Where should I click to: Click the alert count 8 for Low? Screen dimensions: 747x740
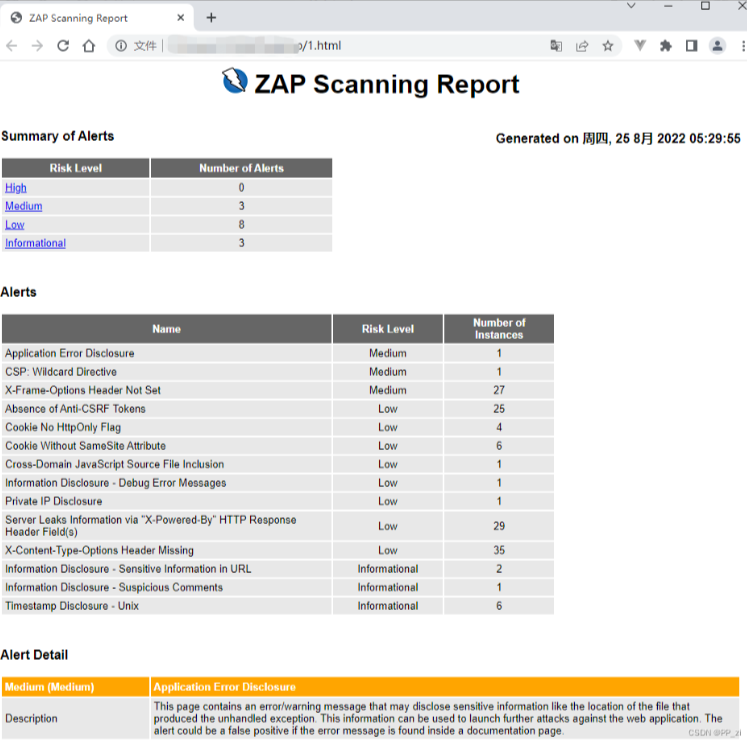(242, 225)
